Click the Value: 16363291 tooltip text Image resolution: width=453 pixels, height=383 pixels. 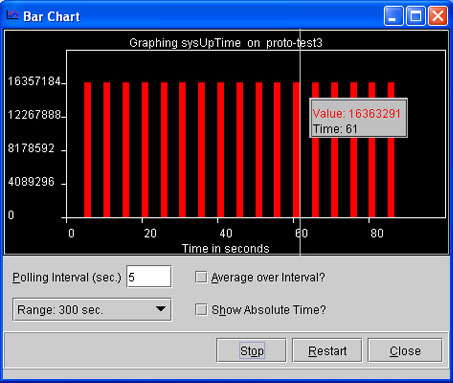tap(356, 114)
